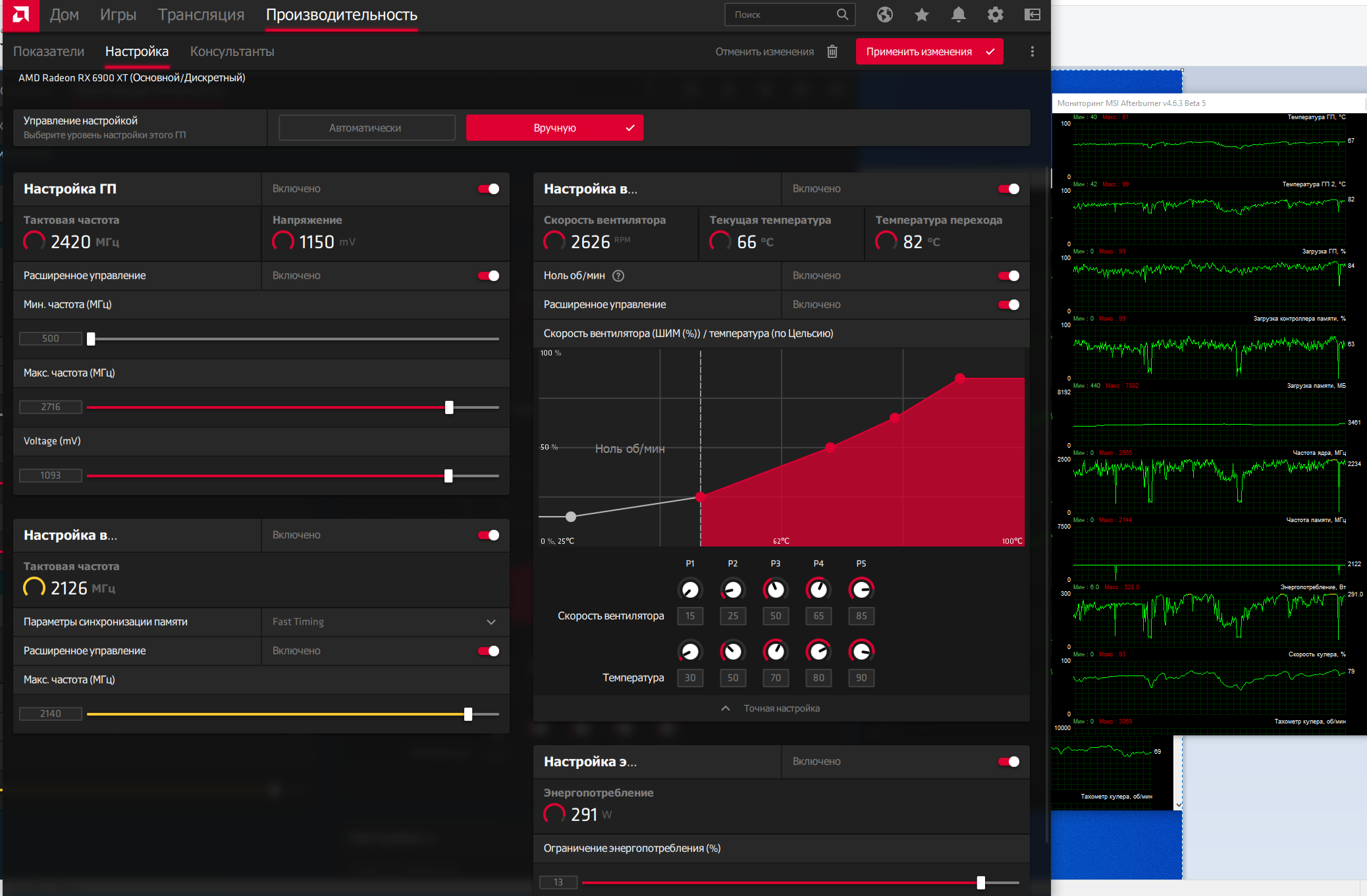
Task: Open notifications bell icon
Action: coord(958,14)
